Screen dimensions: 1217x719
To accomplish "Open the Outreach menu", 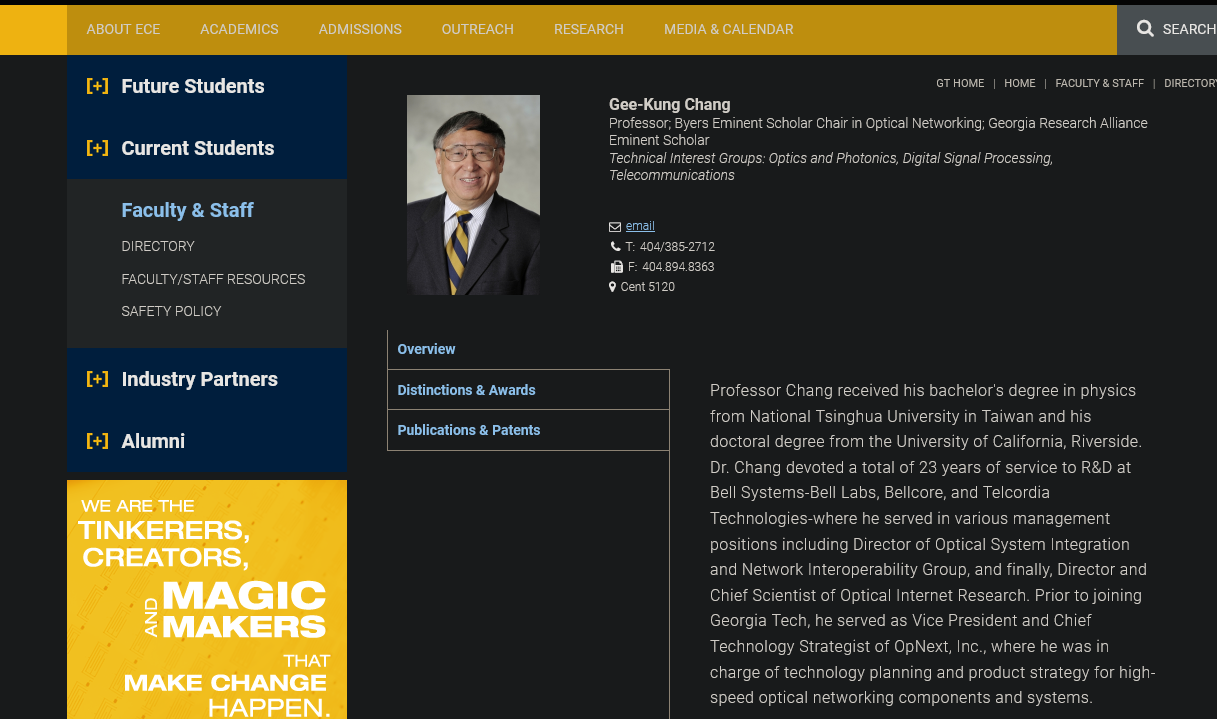I will pos(478,29).
